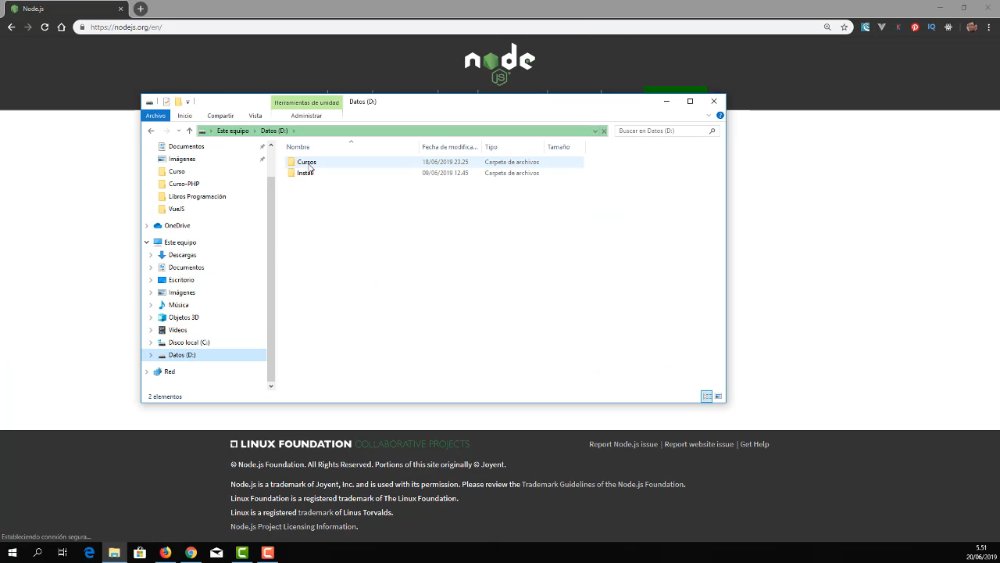The height and width of the screenshot is (563, 1000).
Task: Switch to large icons view button
Action: (719, 397)
